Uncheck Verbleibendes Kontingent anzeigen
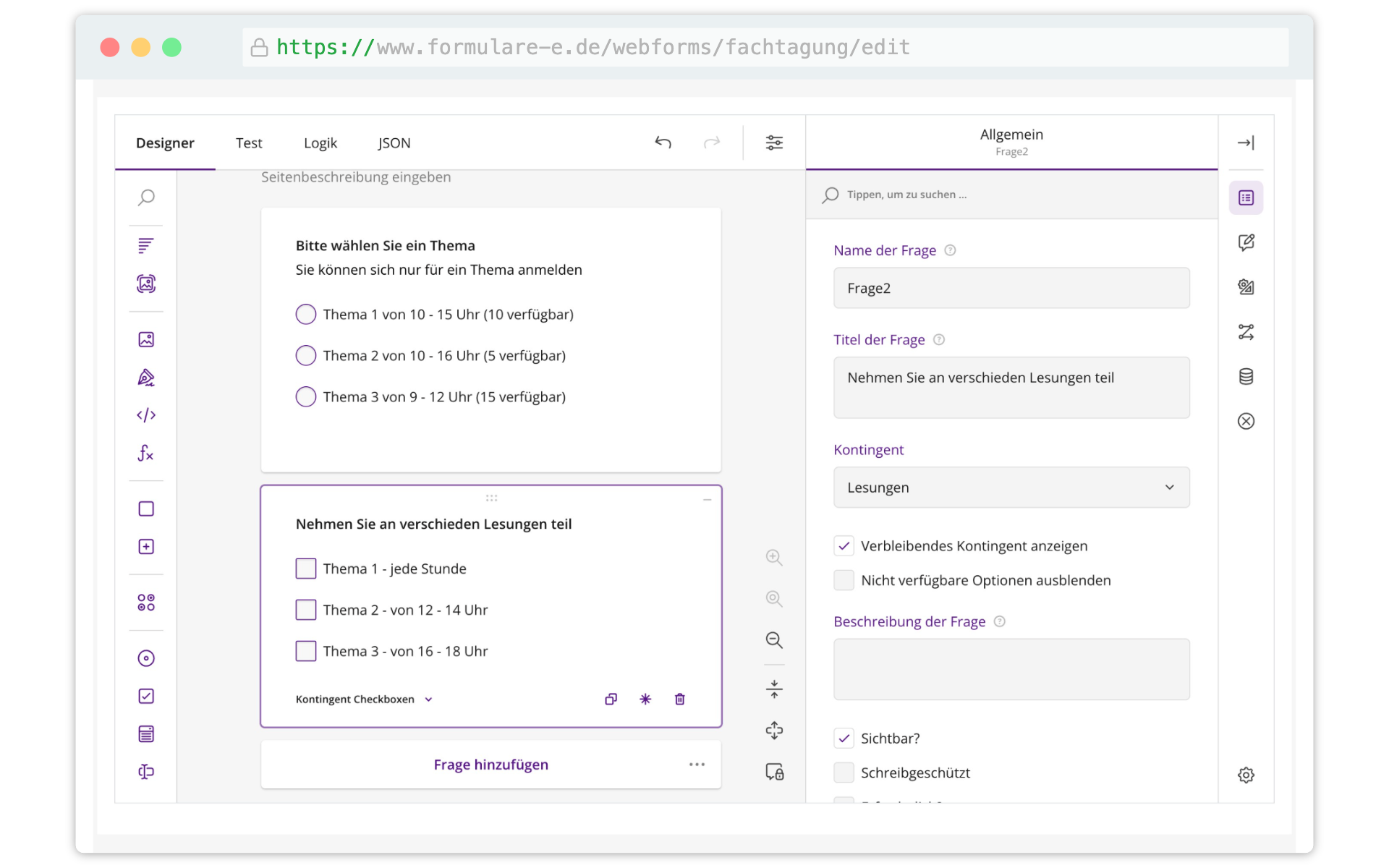 844,545
